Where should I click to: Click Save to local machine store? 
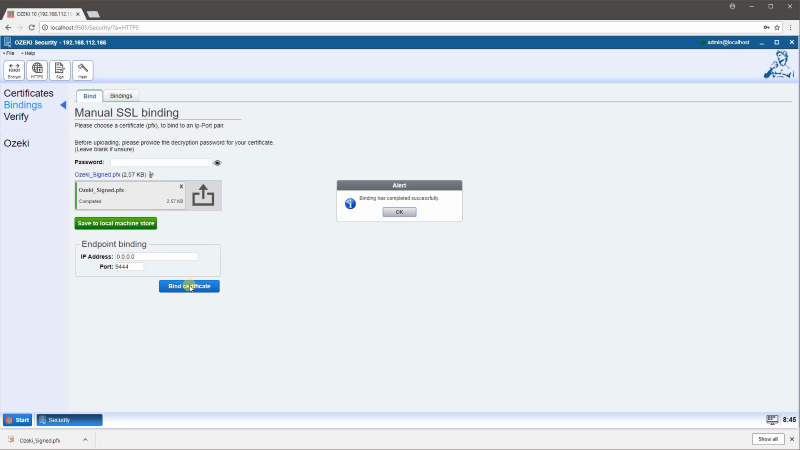(x=115, y=223)
